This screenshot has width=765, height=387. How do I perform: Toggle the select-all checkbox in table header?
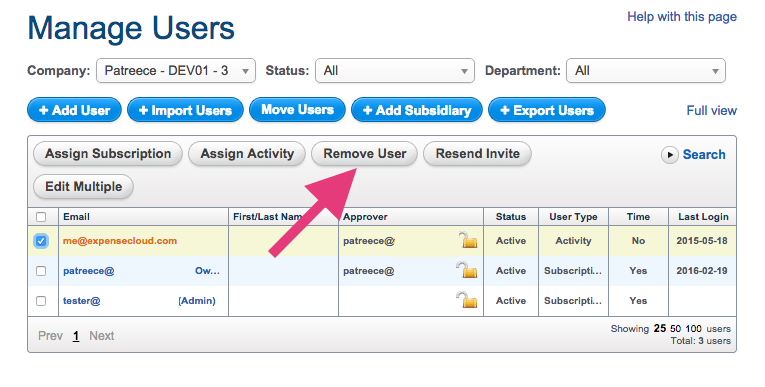41,217
